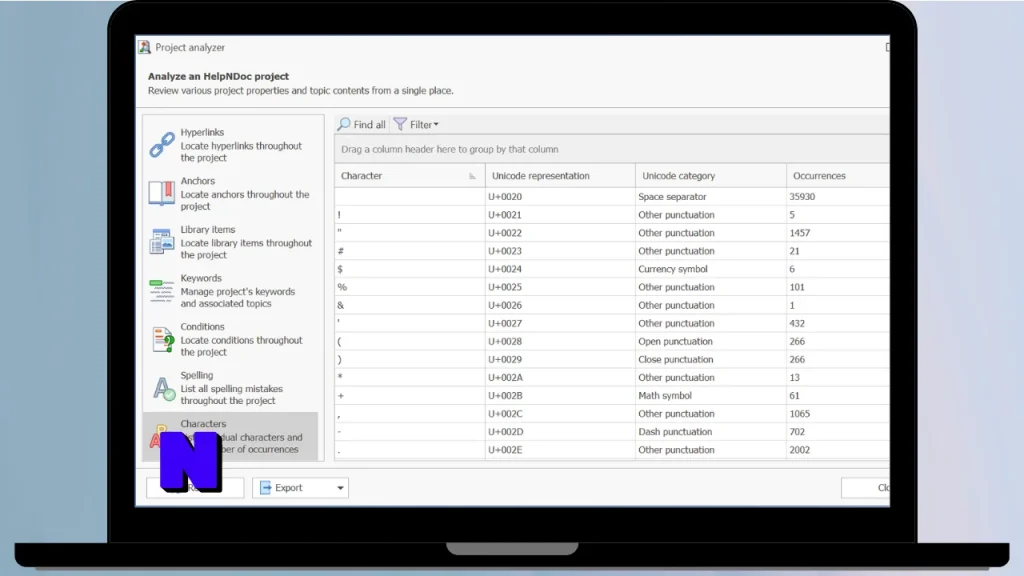Sort by Unicode category column header
Viewport: 1024px width, 576px height.
point(711,176)
